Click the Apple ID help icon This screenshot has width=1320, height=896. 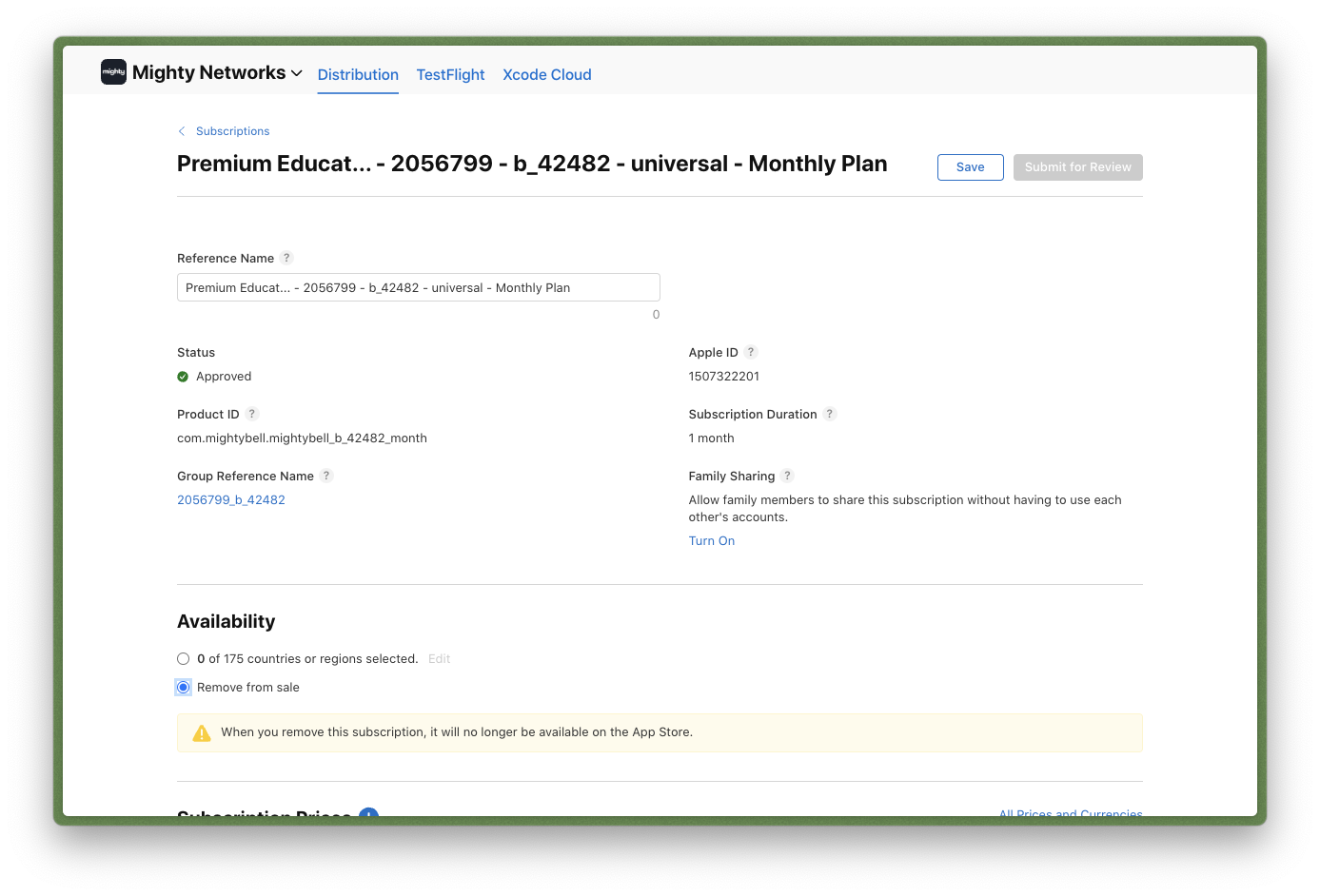(x=751, y=352)
